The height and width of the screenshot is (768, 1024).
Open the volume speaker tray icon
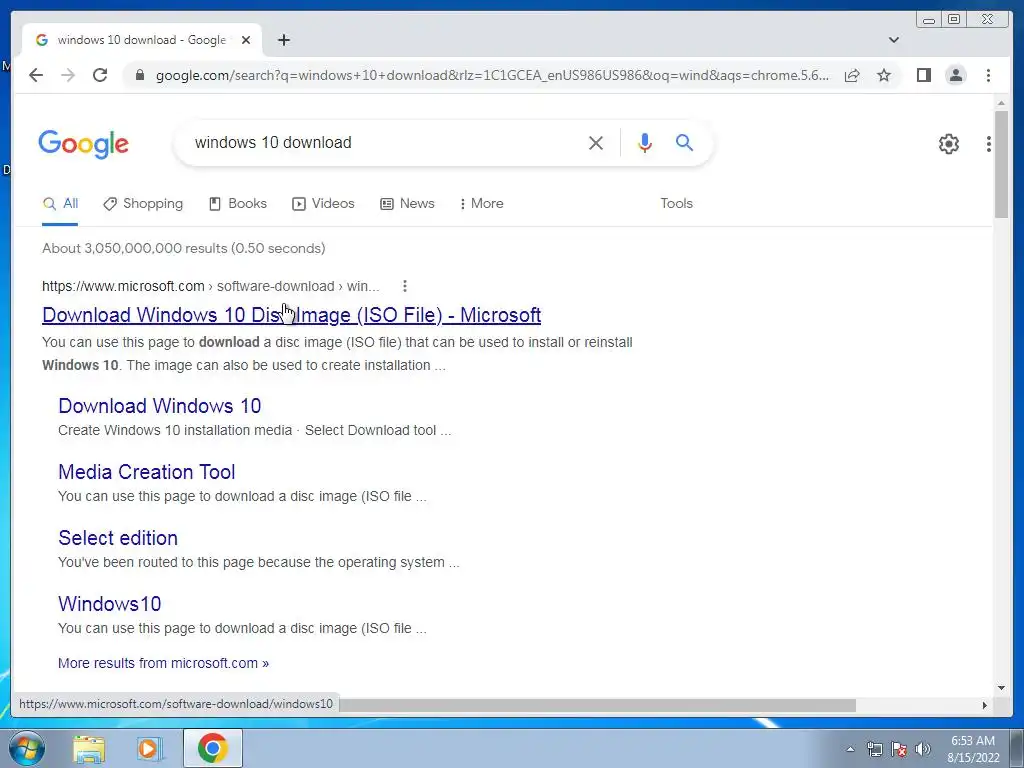pos(923,749)
